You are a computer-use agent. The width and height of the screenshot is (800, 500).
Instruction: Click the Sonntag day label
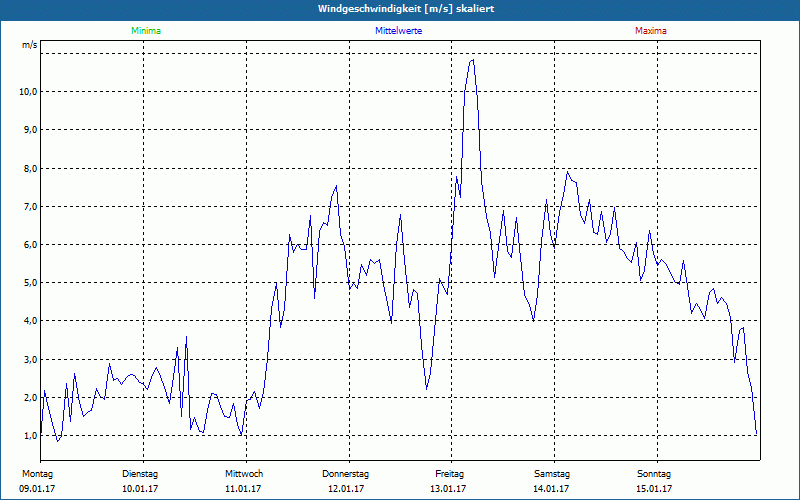point(654,474)
